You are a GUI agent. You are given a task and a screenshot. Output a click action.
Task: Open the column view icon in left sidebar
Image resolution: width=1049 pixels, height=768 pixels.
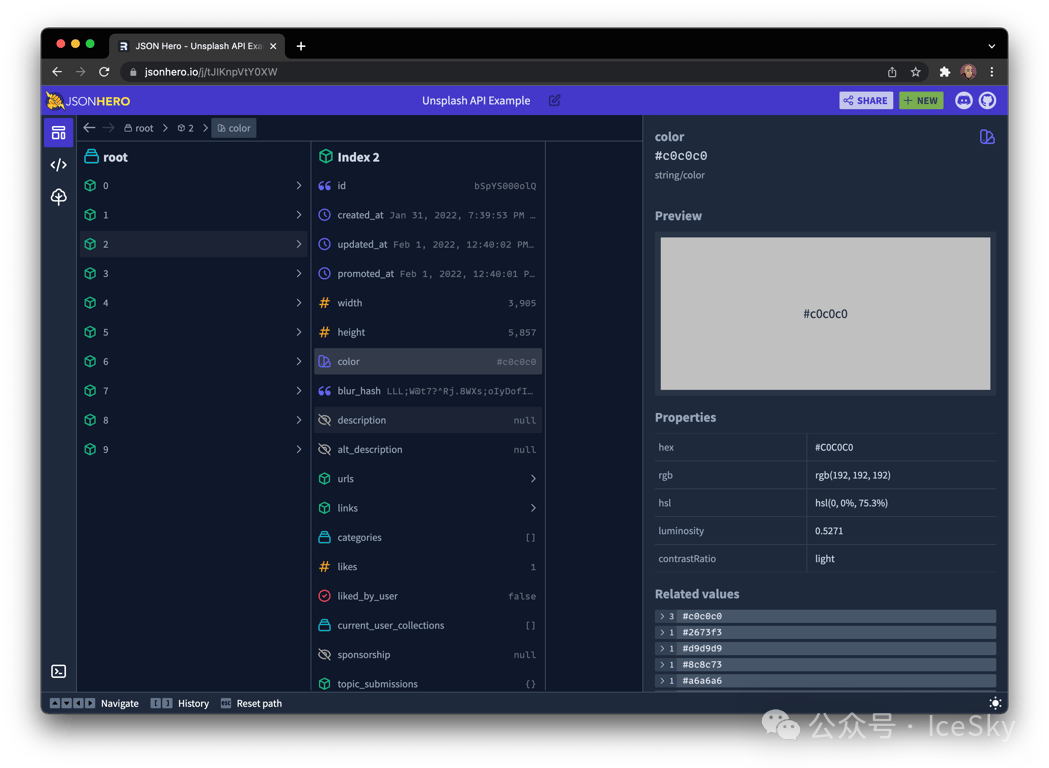click(58, 133)
